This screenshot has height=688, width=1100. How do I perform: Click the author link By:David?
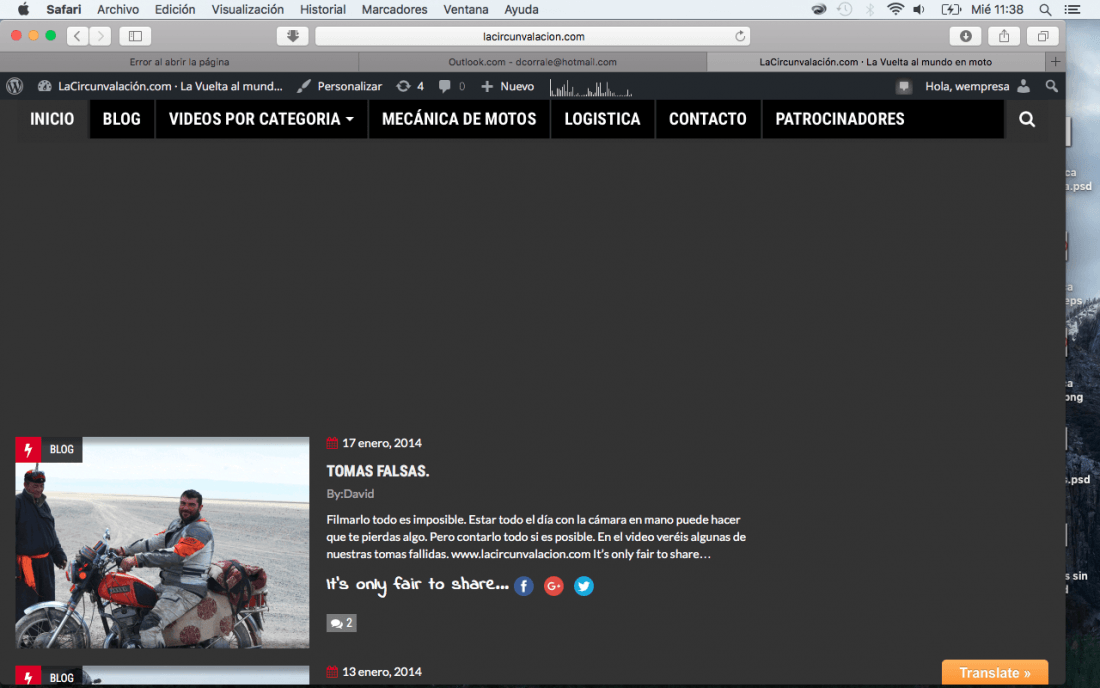point(350,494)
